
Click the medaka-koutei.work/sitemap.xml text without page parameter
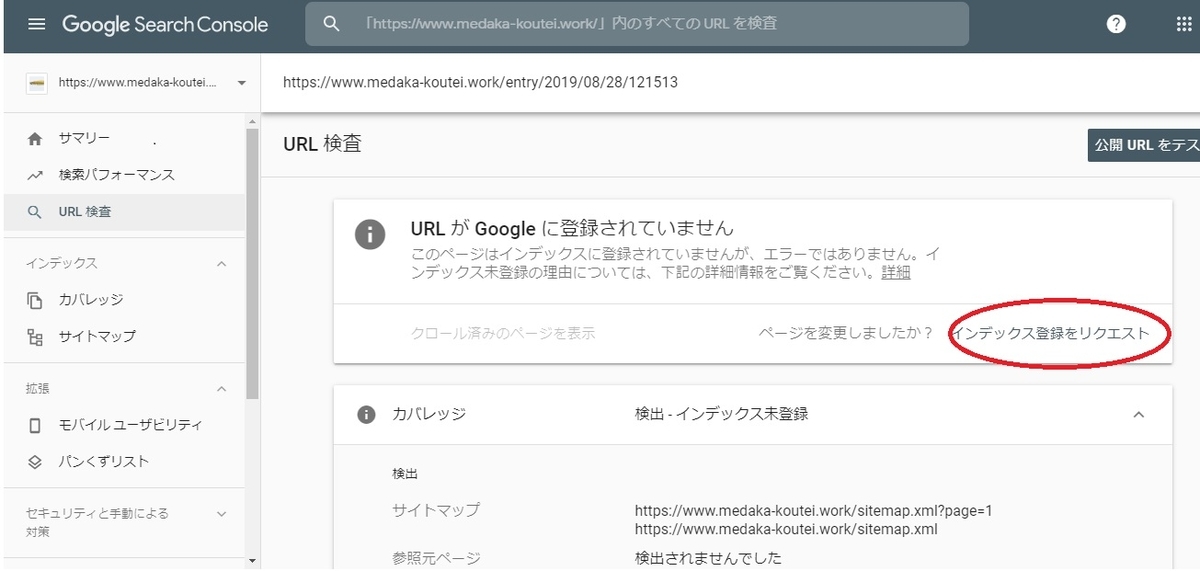click(786, 528)
